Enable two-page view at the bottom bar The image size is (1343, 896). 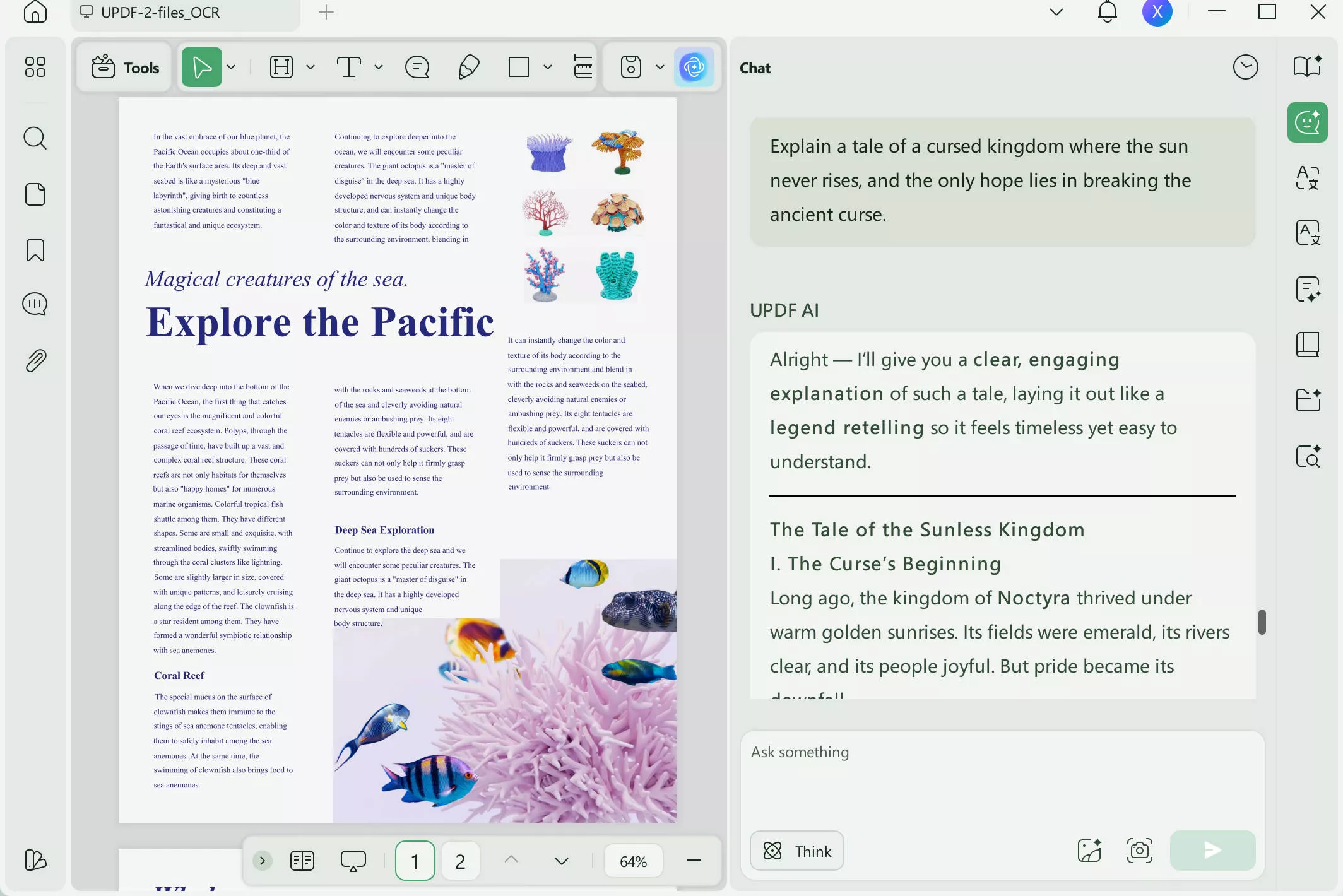click(x=302, y=860)
